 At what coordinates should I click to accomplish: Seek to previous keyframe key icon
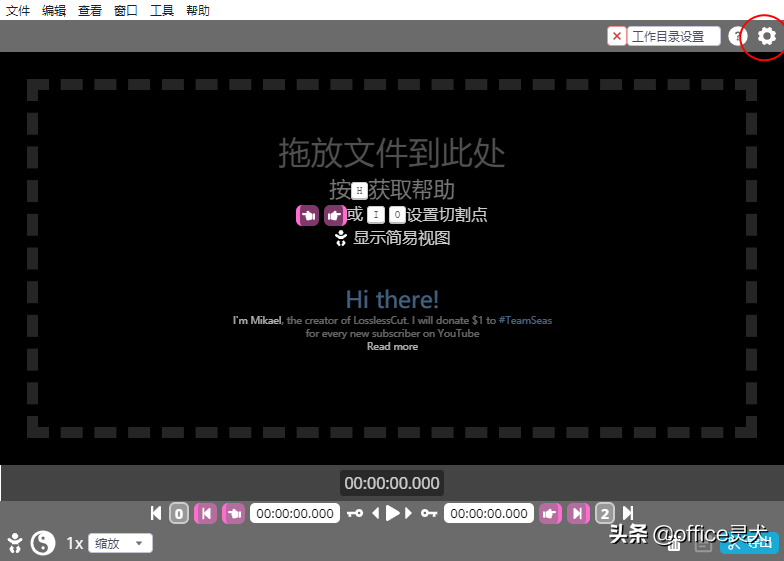coord(355,514)
